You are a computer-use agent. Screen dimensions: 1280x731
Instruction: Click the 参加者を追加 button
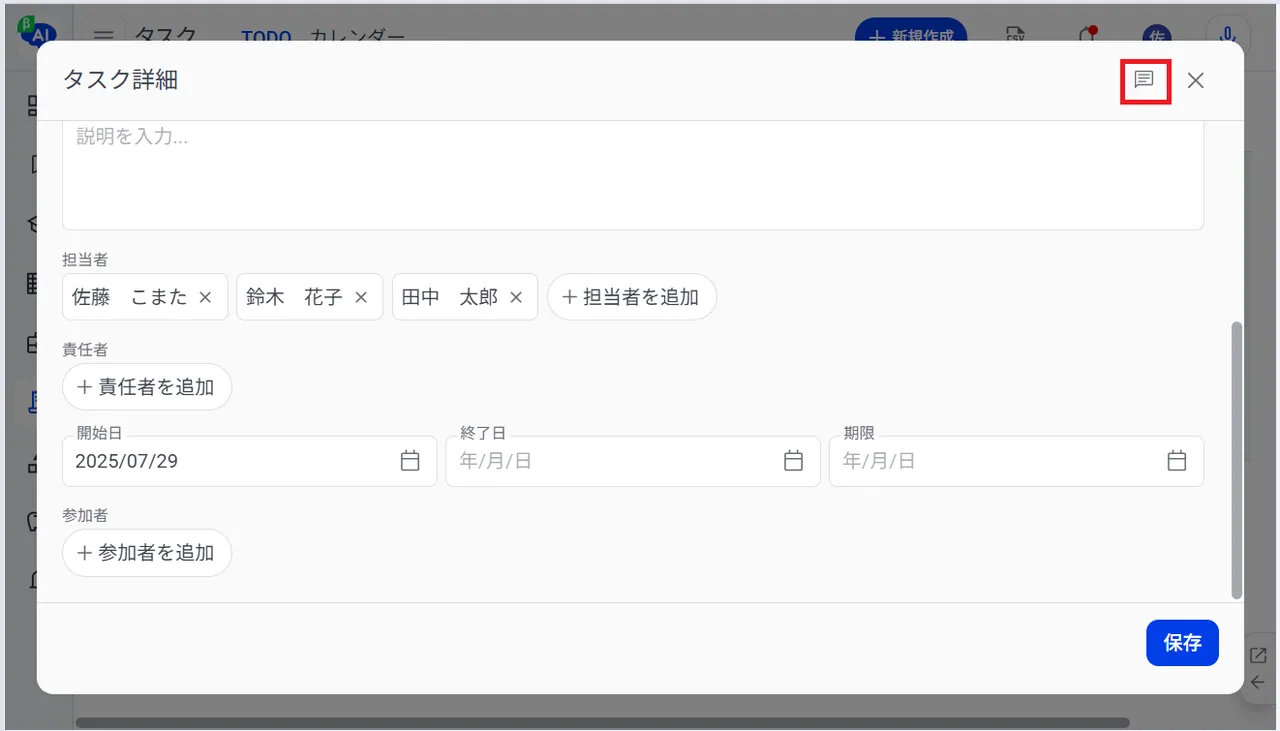147,553
